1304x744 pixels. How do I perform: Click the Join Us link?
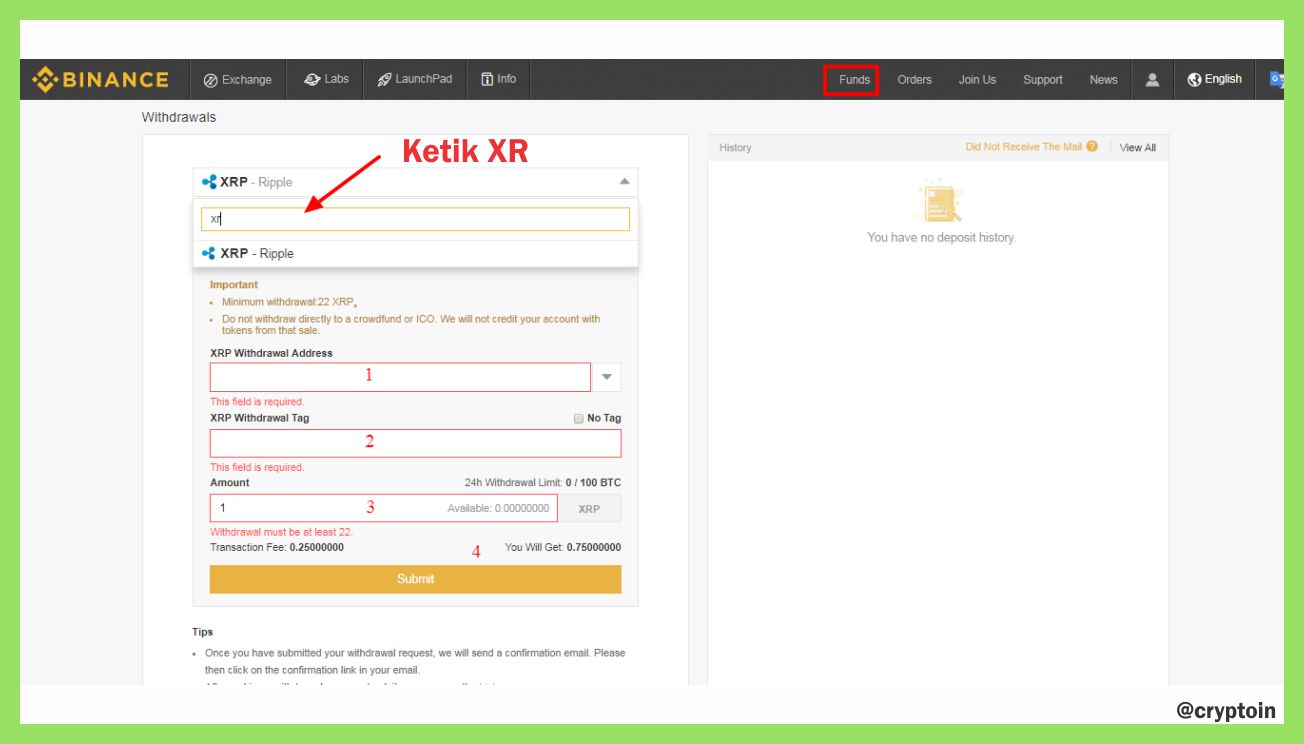[977, 80]
